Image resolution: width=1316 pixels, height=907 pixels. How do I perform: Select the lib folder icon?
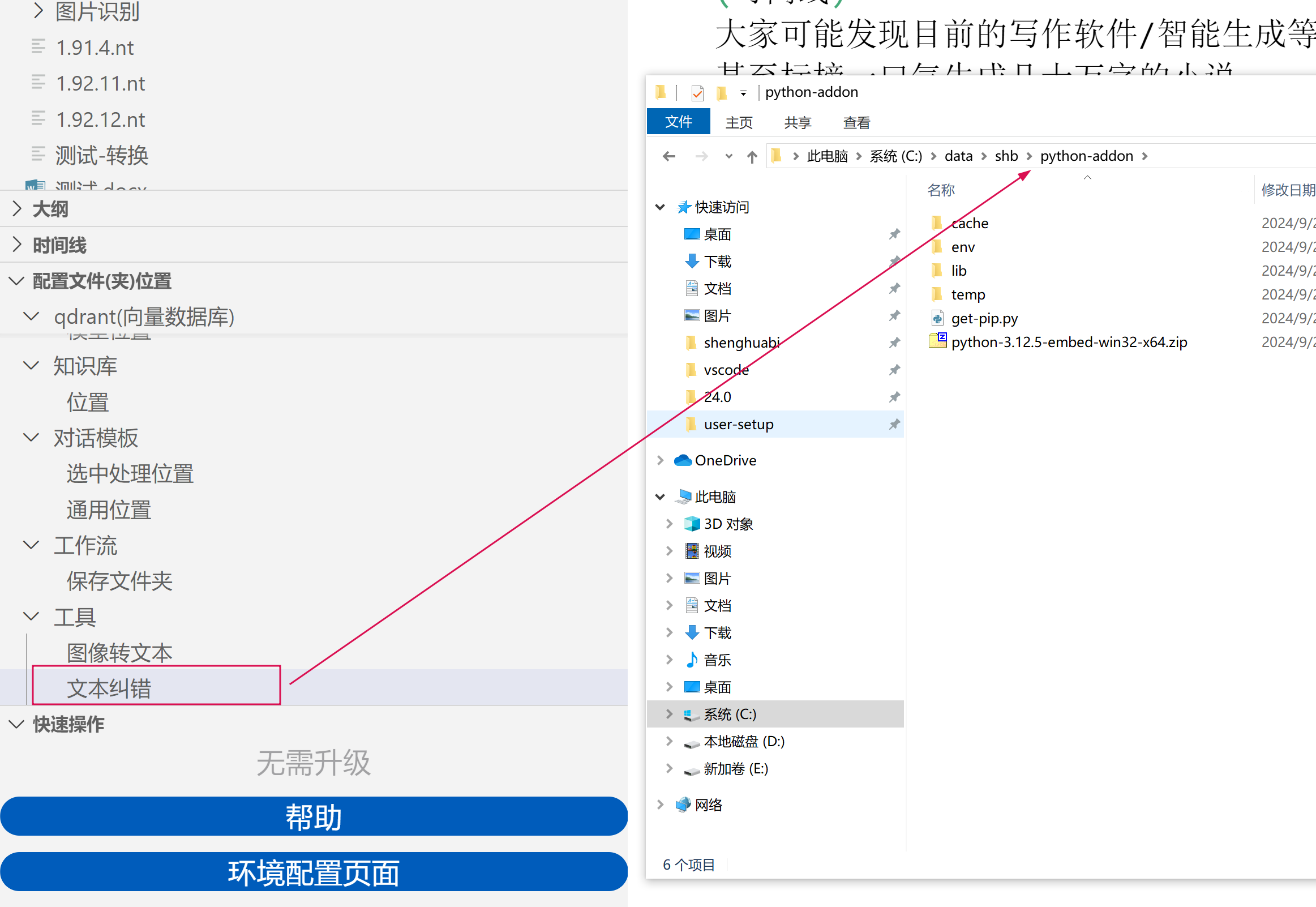[937, 271]
